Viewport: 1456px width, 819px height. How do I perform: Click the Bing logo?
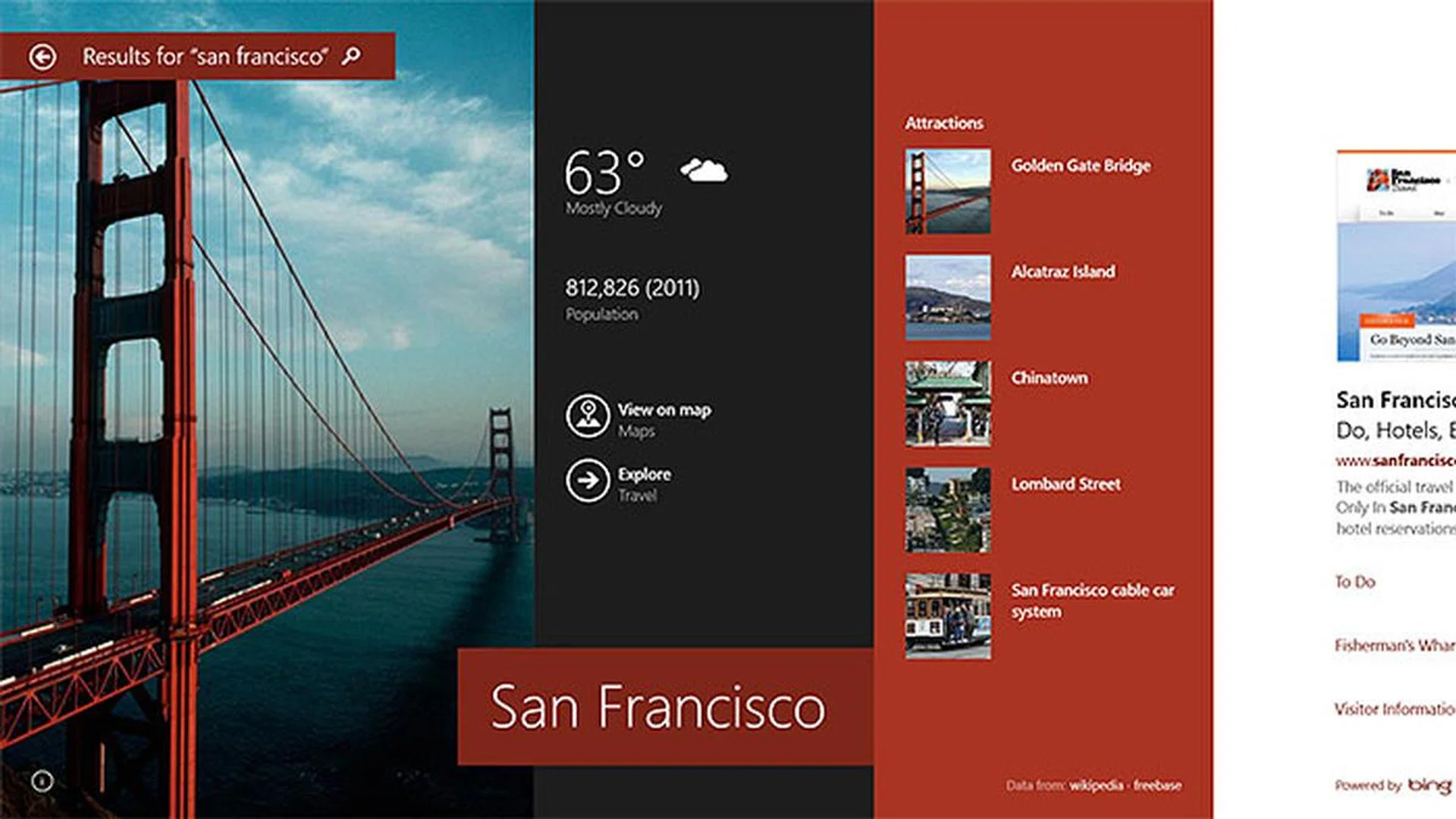1429,785
